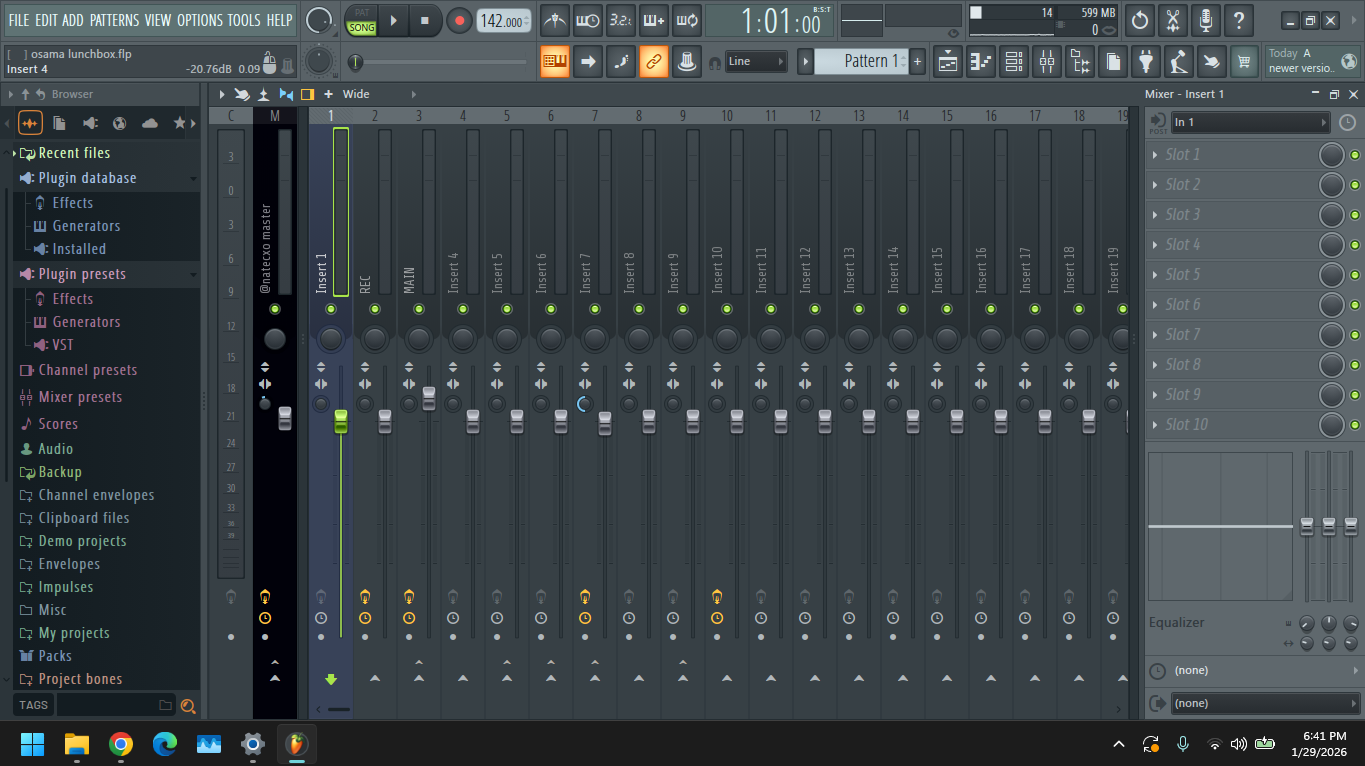Image resolution: width=1365 pixels, height=766 pixels.
Task: Click the Play button
Action: pyautogui.click(x=394, y=20)
